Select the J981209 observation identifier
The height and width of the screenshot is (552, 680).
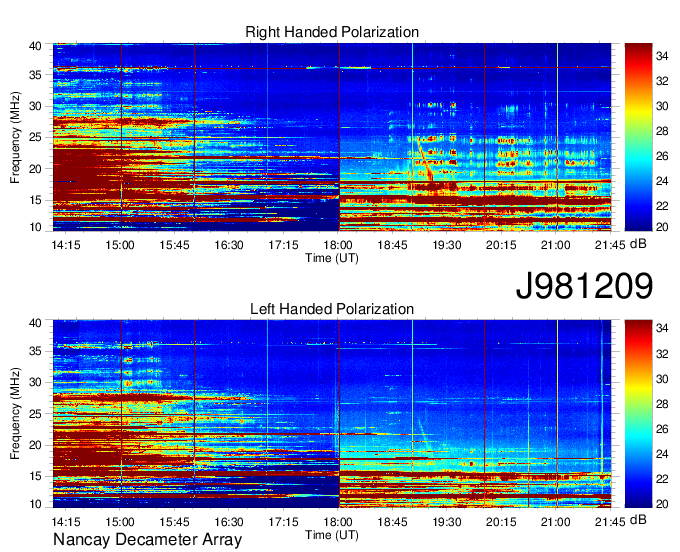coord(584,285)
